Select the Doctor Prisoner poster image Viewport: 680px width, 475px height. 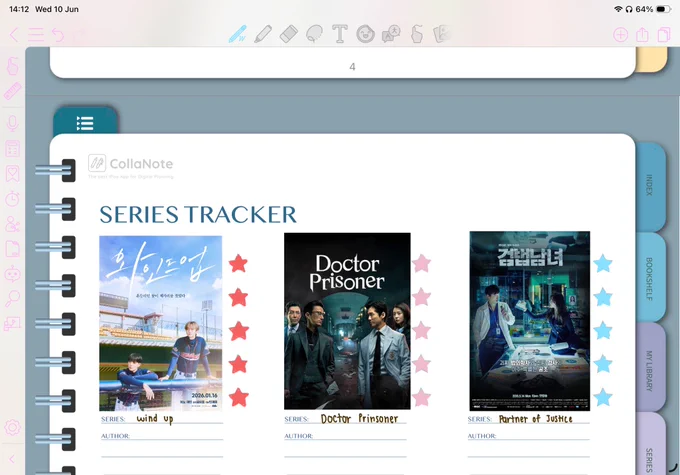tap(347, 321)
